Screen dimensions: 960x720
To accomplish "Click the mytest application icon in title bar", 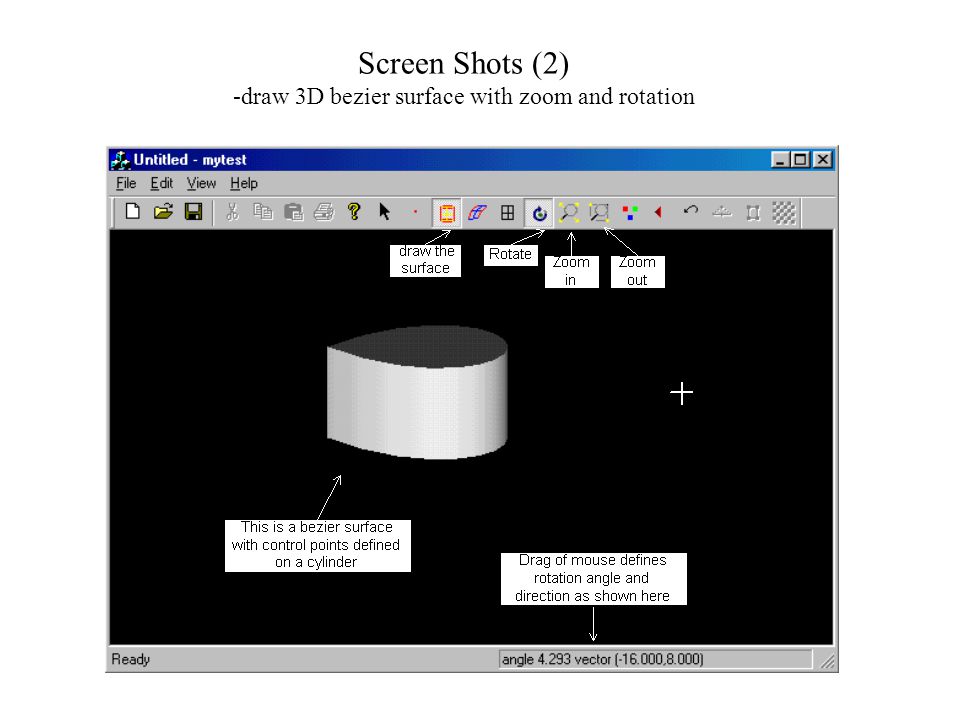I will (121, 160).
